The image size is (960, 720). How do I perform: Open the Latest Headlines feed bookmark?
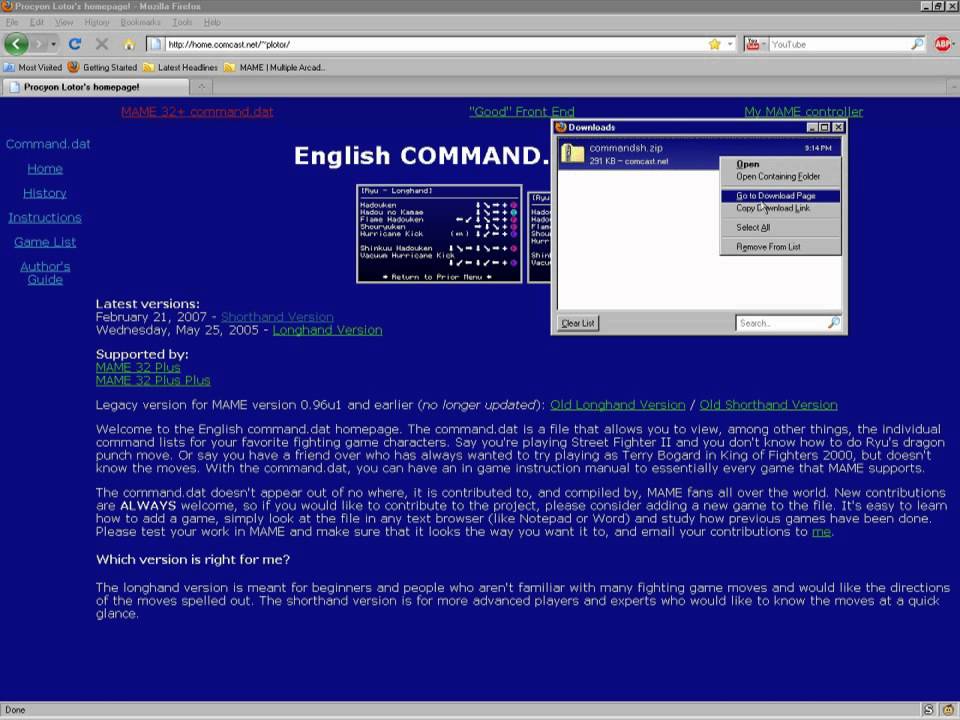point(180,67)
